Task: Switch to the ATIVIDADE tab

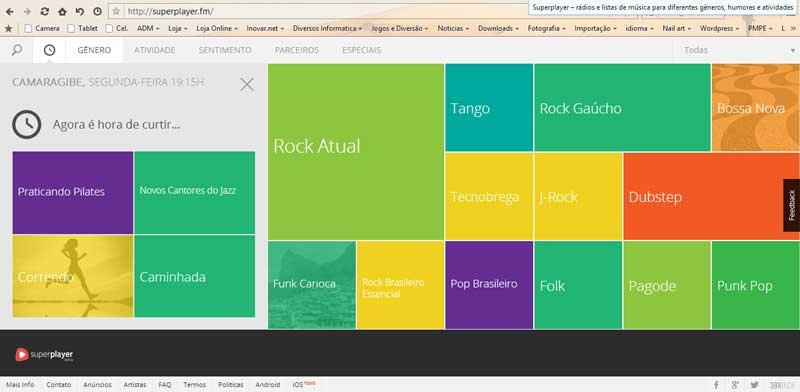Action: click(x=155, y=50)
